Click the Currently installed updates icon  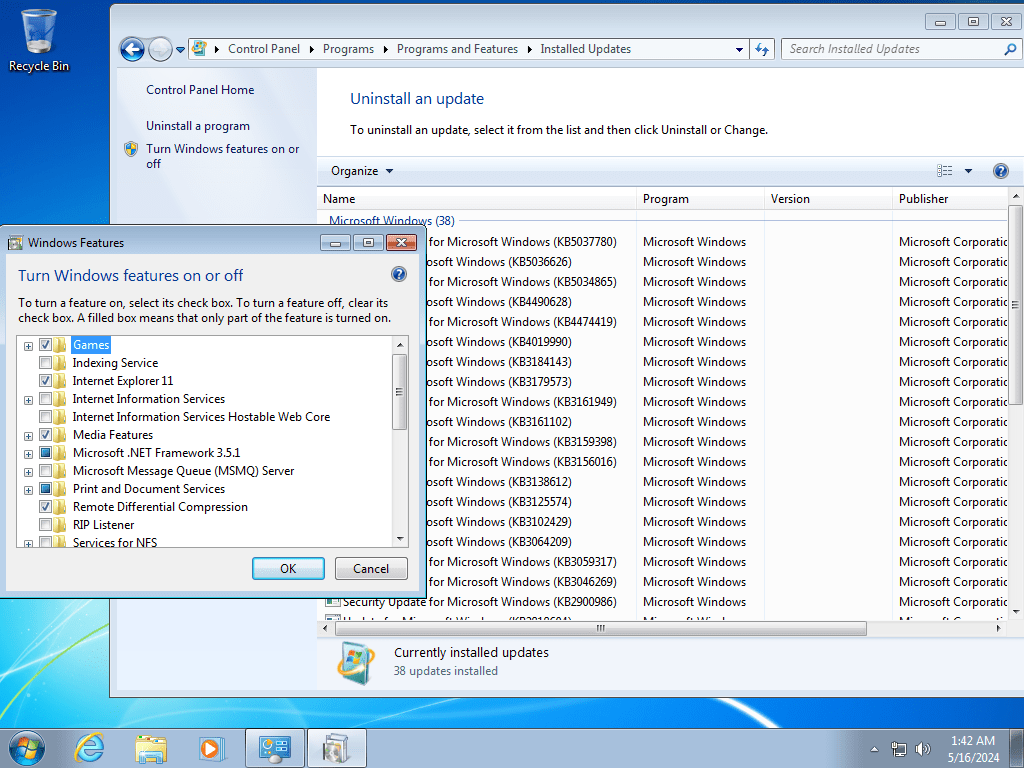tap(356, 662)
